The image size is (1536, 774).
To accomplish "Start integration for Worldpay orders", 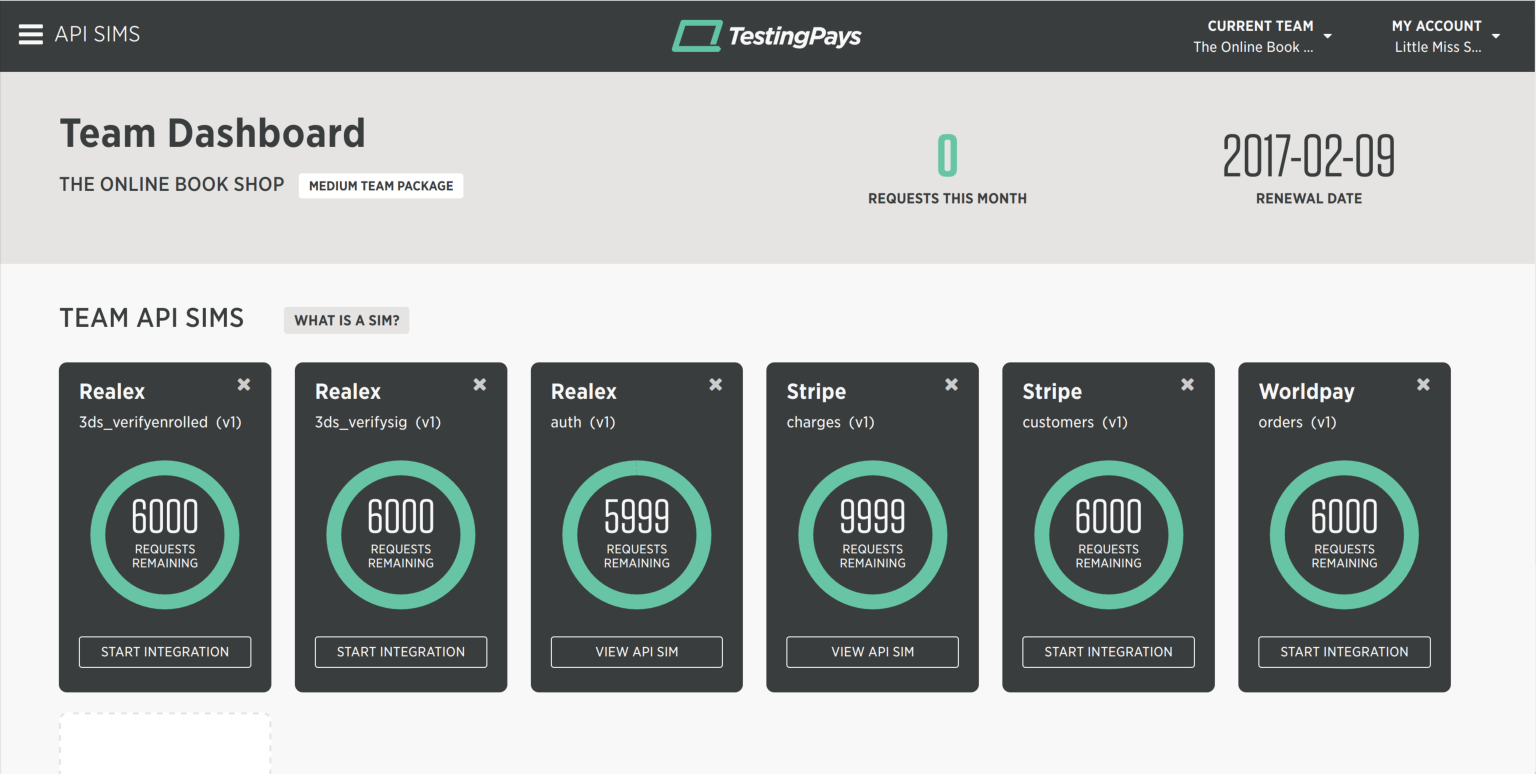I will coord(1345,652).
